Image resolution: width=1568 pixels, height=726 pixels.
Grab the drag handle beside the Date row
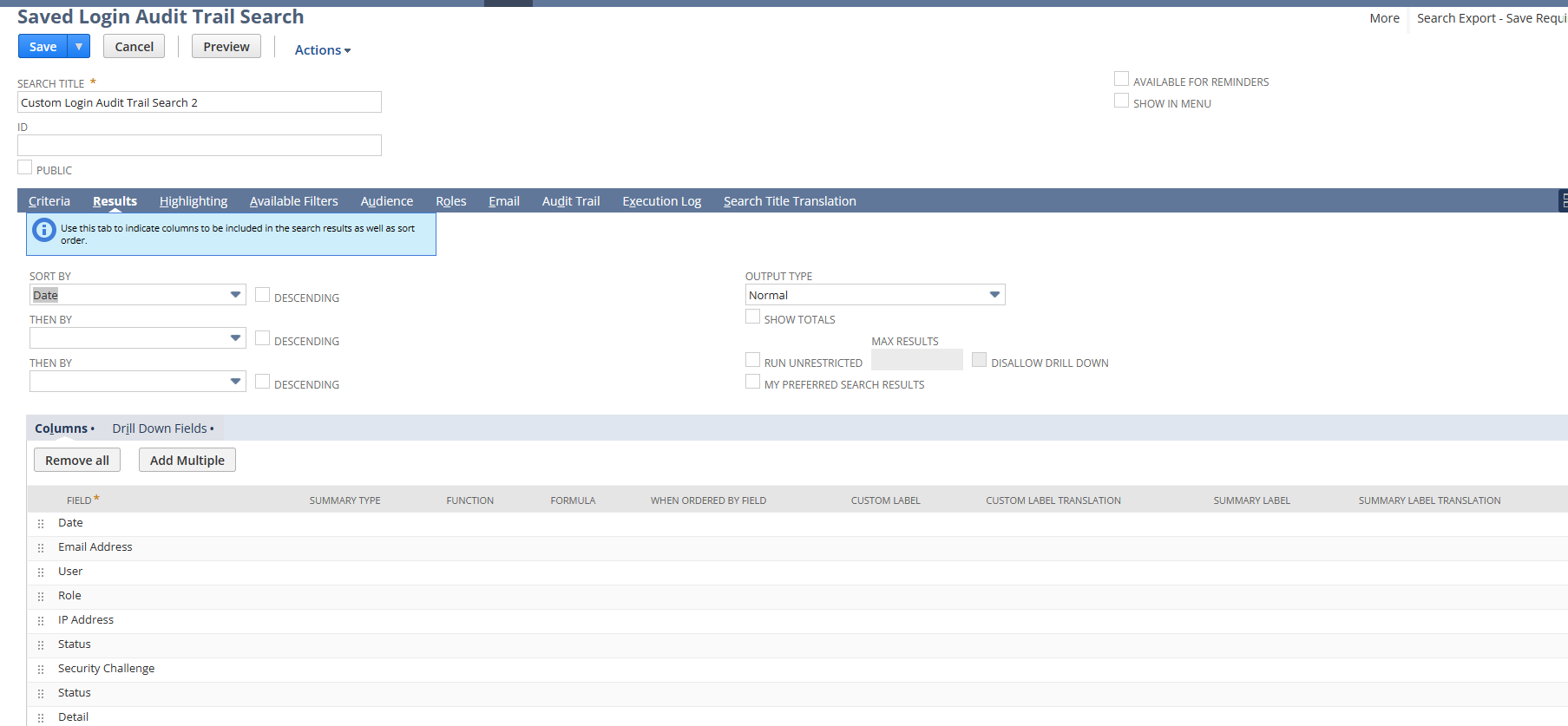41,524
